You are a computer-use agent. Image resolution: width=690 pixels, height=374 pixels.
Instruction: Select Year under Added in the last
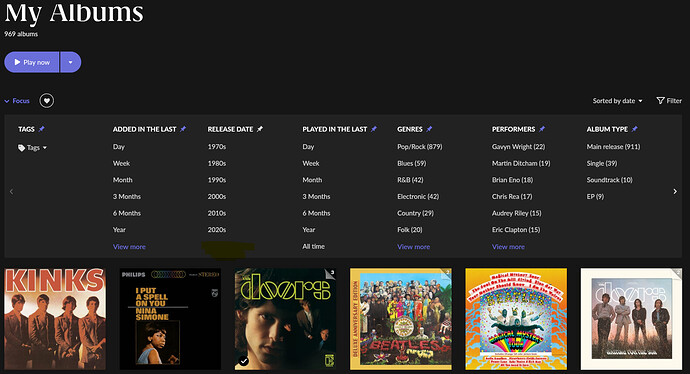click(119, 230)
